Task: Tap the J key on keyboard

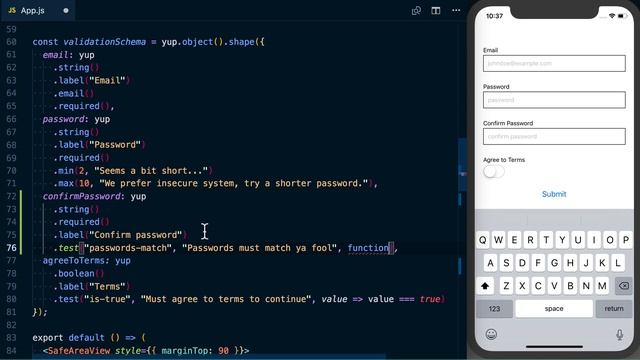Action: [586, 263]
